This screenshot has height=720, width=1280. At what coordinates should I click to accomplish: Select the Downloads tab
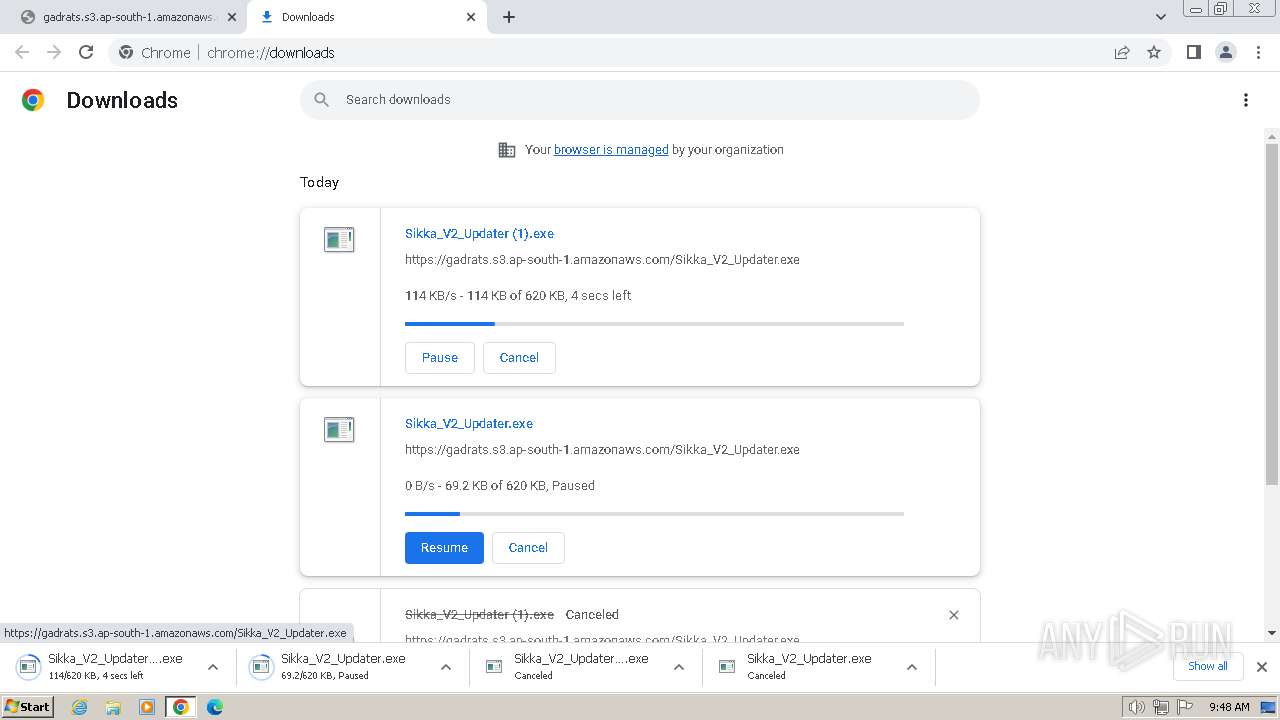tap(368, 17)
